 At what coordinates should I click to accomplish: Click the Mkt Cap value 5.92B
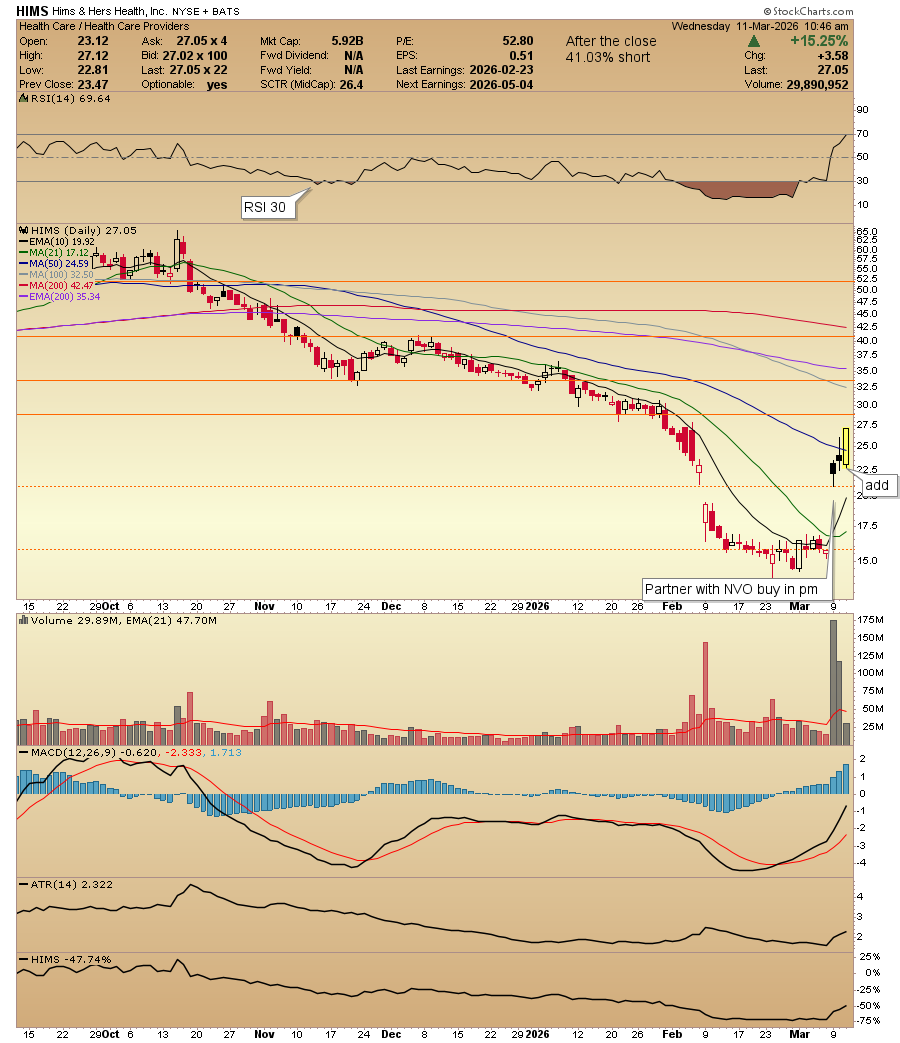pos(347,41)
